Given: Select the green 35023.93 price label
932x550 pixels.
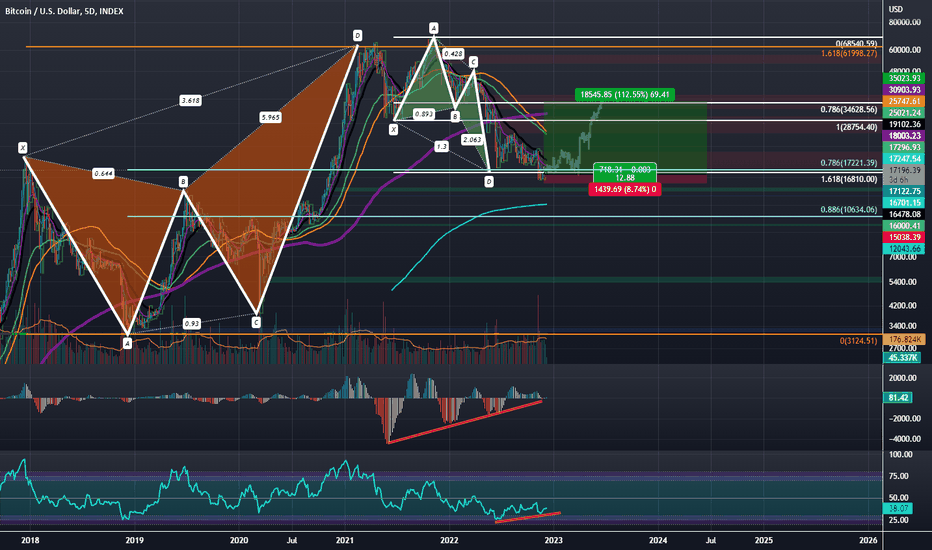Looking at the screenshot, I should 904,78.
